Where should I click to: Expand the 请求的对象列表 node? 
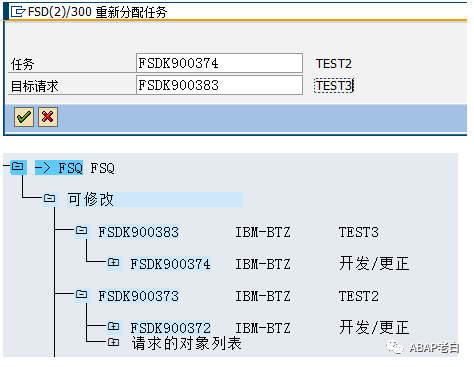point(113,342)
